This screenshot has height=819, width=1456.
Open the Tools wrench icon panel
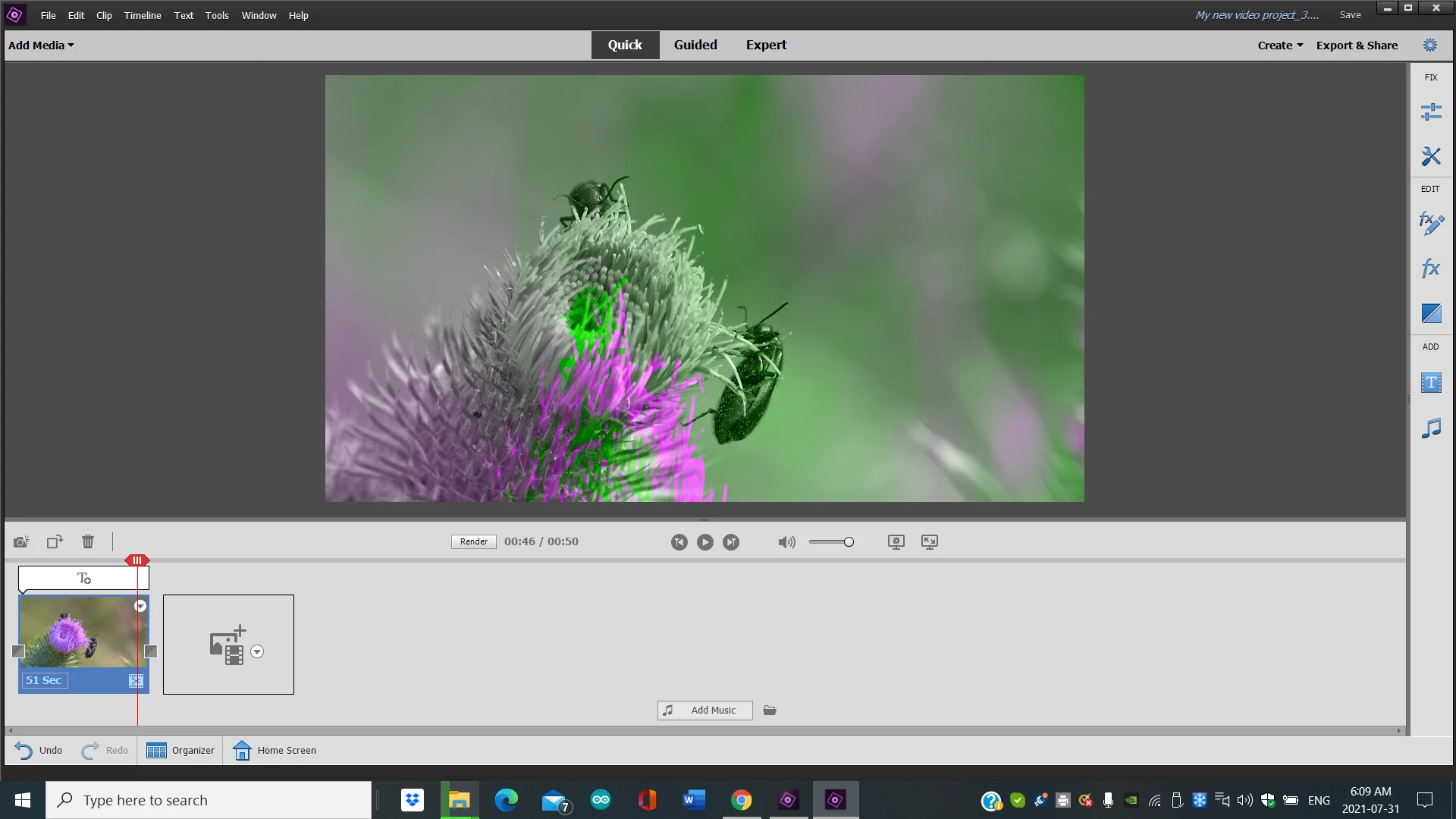coord(1430,156)
